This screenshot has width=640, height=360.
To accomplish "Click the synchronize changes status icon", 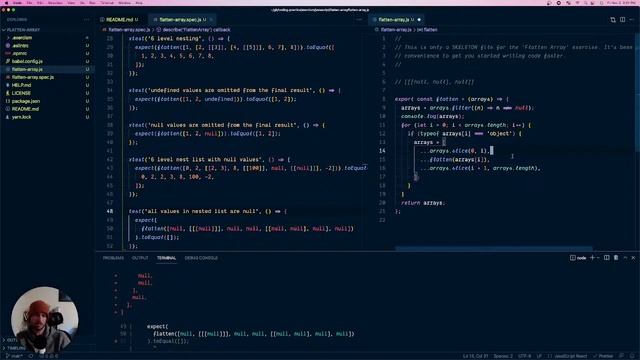I will pos(31,356).
